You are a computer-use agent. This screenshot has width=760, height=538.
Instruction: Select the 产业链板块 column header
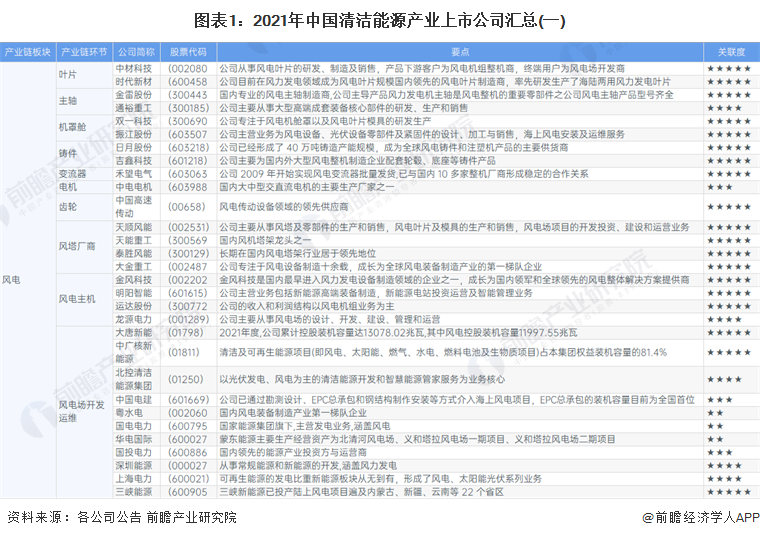(x=28, y=52)
